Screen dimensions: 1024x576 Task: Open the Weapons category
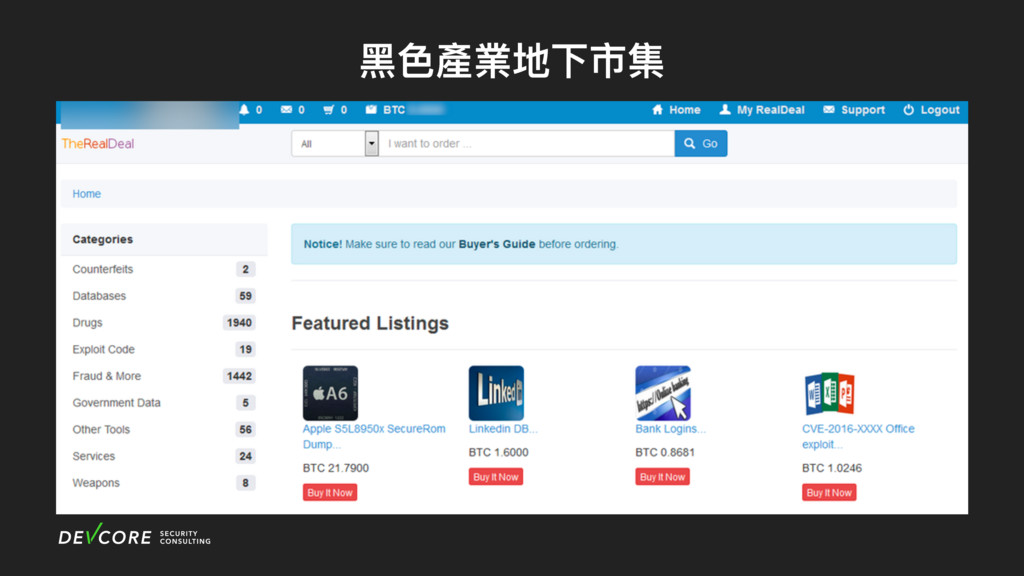click(x=96, y=483)
